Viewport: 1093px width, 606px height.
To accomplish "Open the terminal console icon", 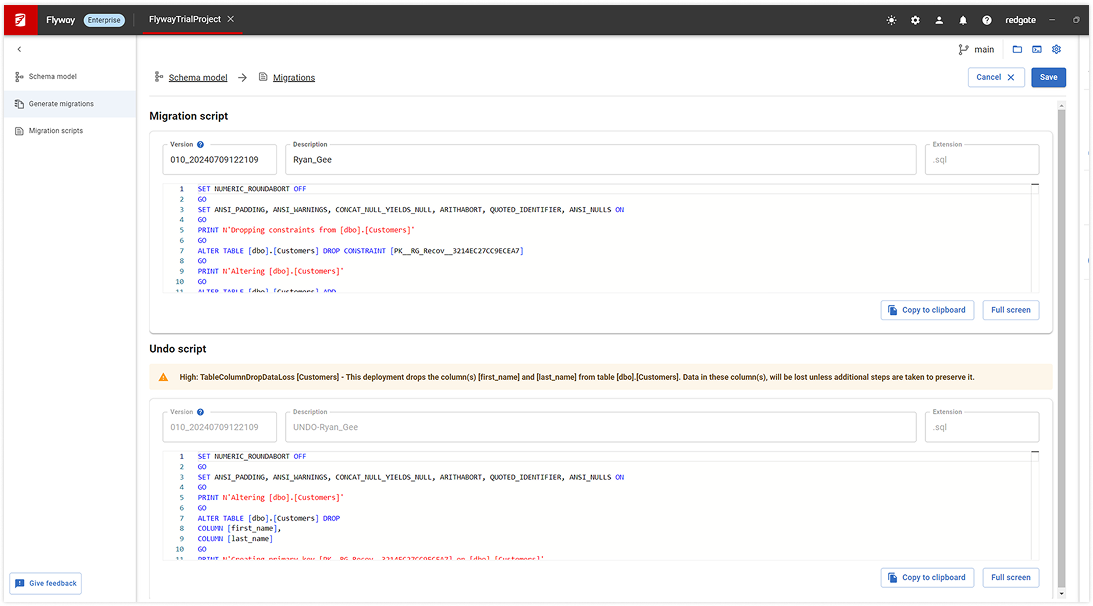I will coord(1037,49).
